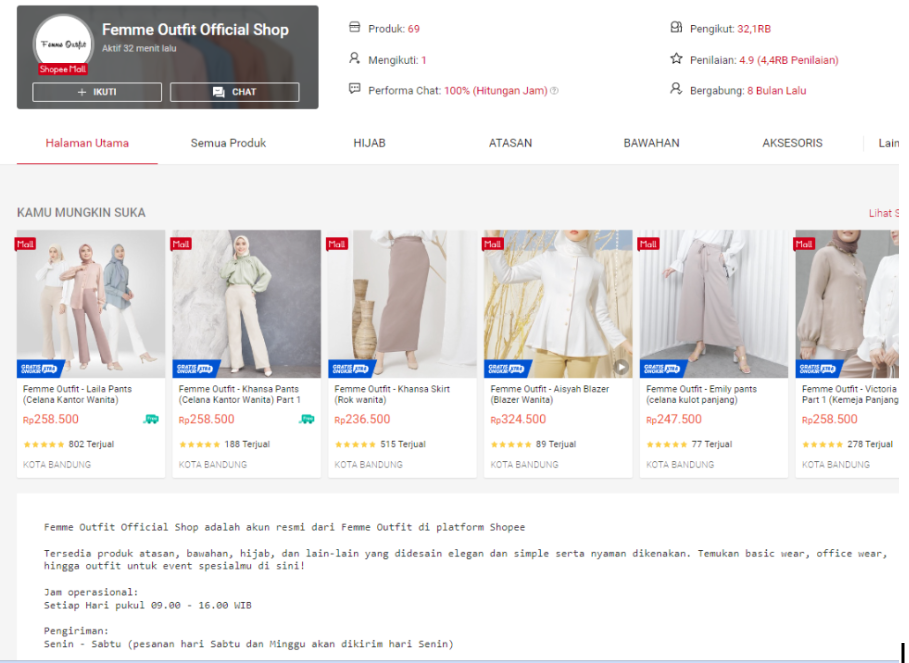Click the Aktif 32 menit lalu status

point(139,49)
